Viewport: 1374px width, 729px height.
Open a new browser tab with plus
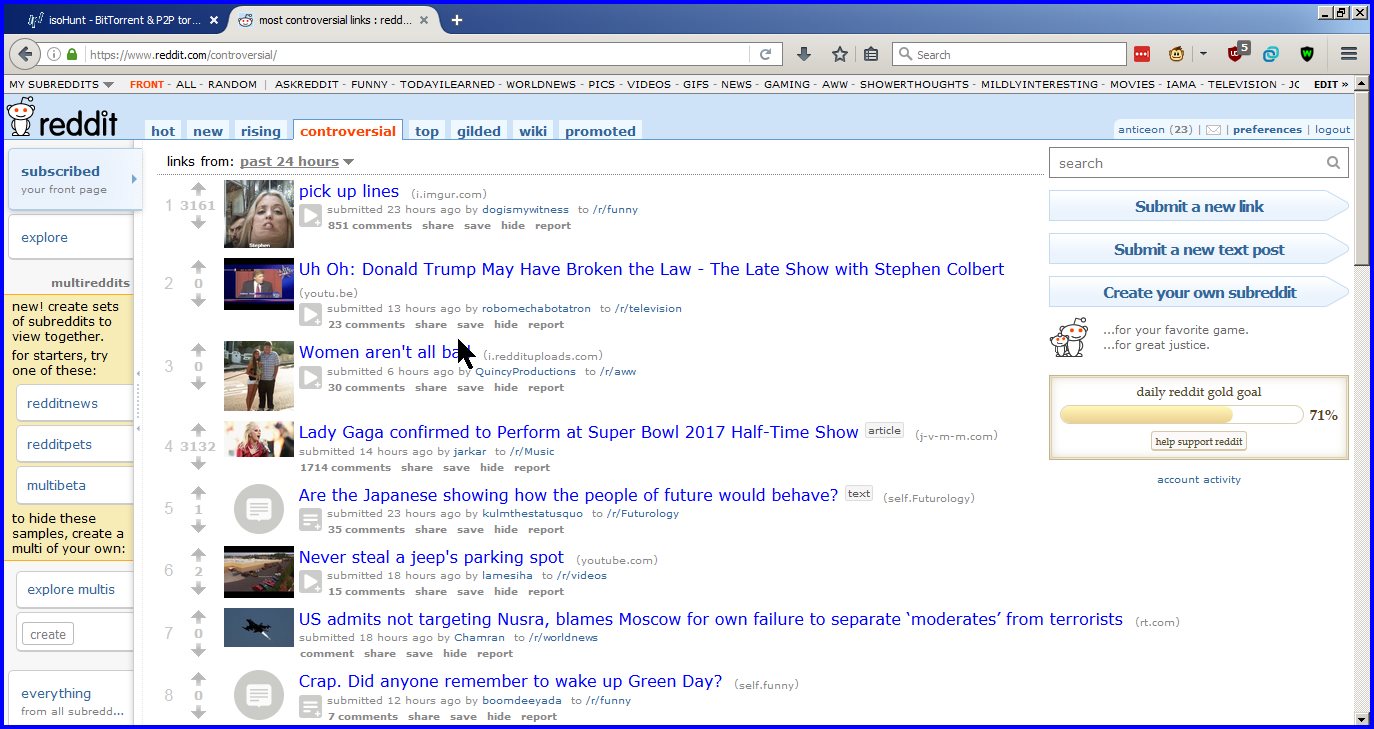[x=457, y=20]
